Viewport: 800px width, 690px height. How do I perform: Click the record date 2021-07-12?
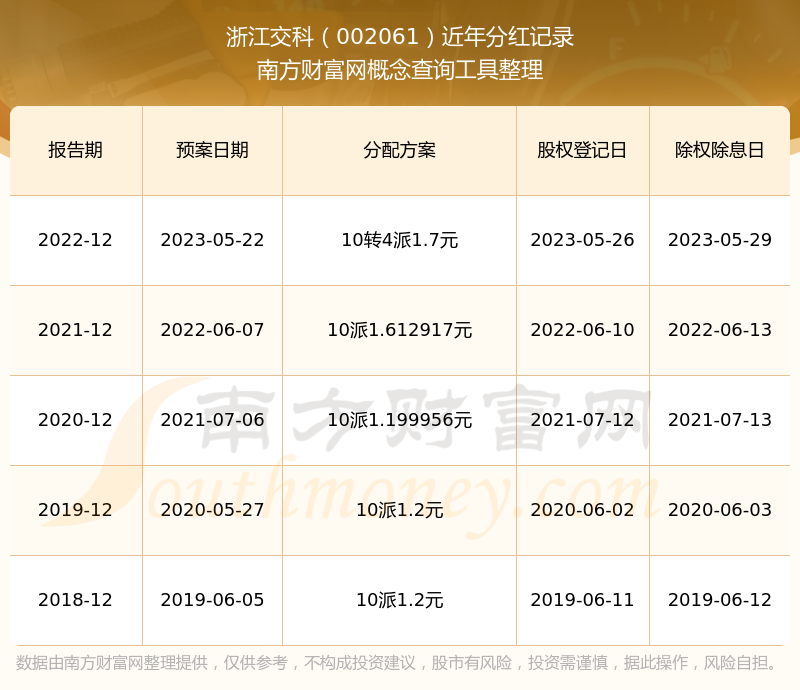(582, 420)
